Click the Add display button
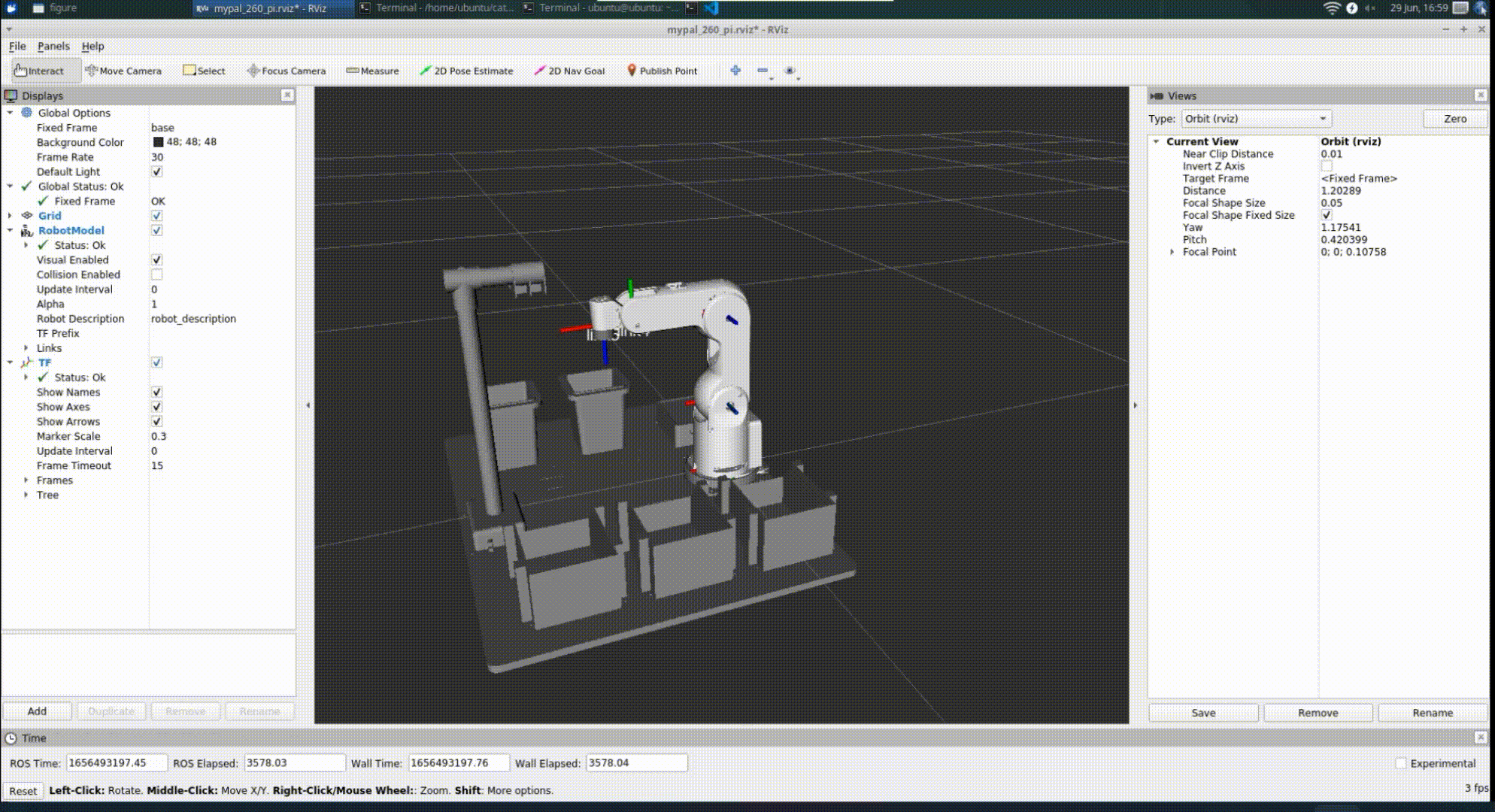 point(37,711)
